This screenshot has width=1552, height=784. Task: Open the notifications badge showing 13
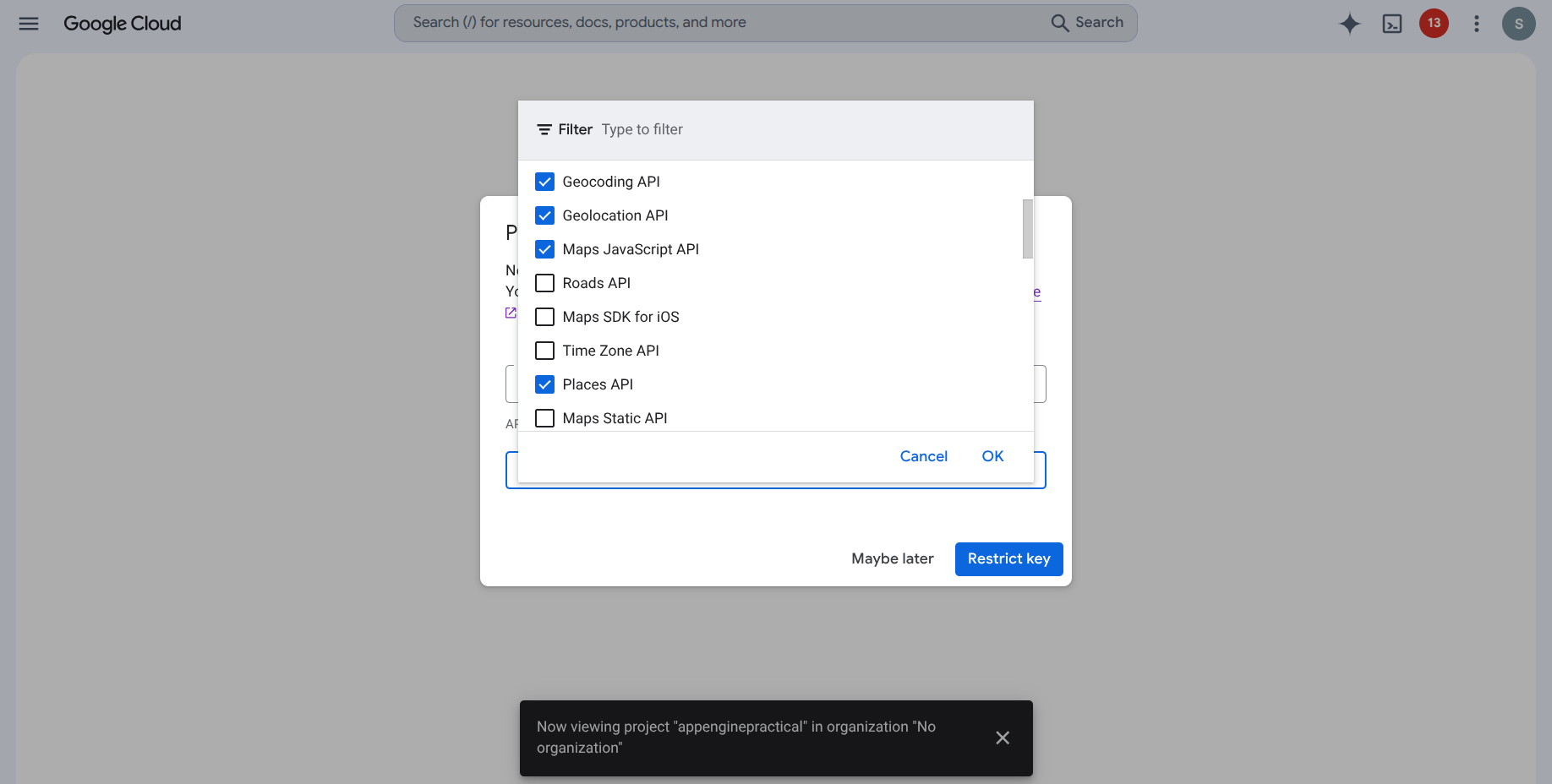1435,24
